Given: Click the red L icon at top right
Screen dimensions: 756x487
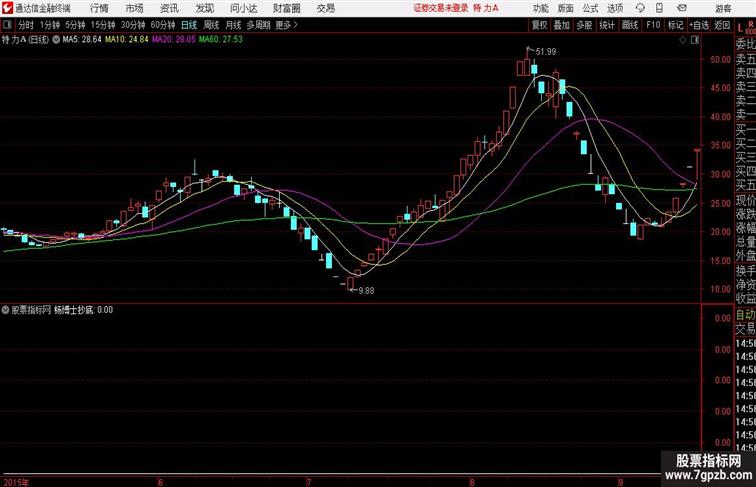Looking at the screenshot, I should point(740,28).
